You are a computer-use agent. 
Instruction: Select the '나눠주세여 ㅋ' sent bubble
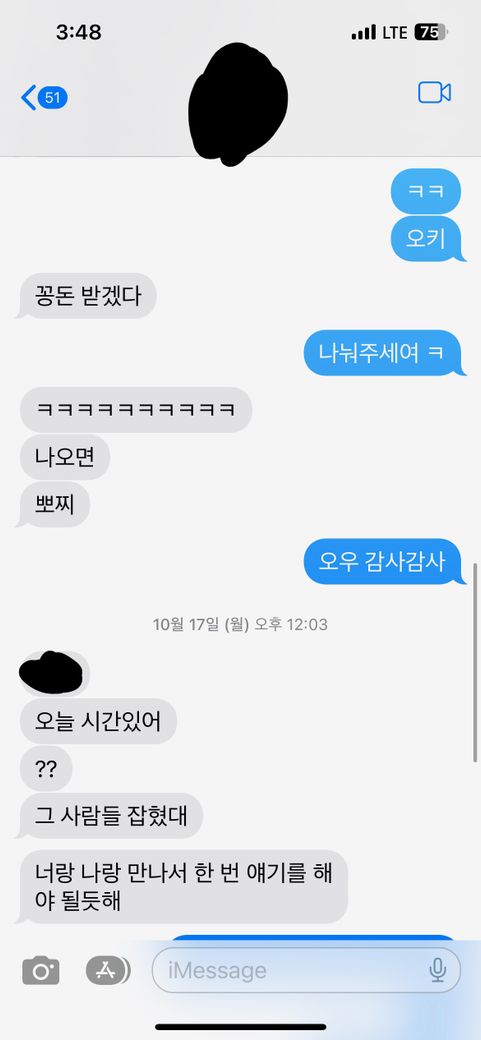point(383,353)
